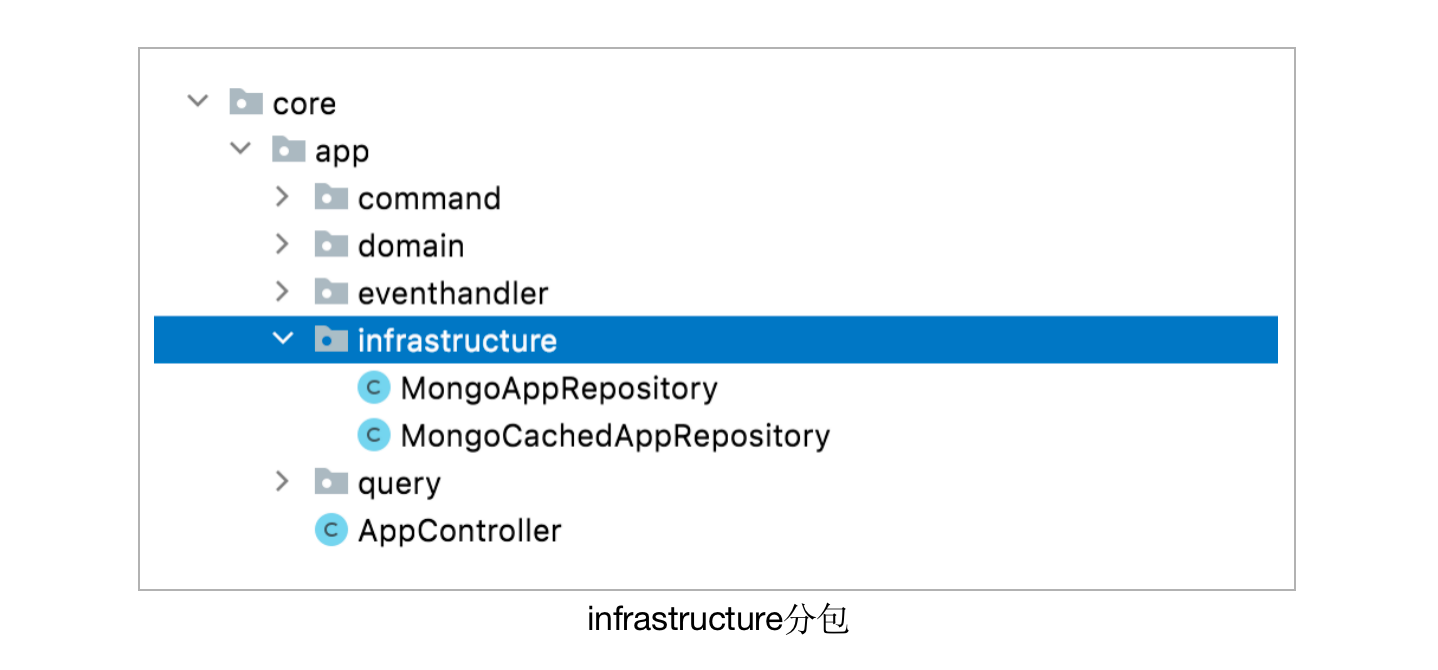Click the app package folder icon
This screenshot has height=670, width=1438.
[x=289, y=151]
